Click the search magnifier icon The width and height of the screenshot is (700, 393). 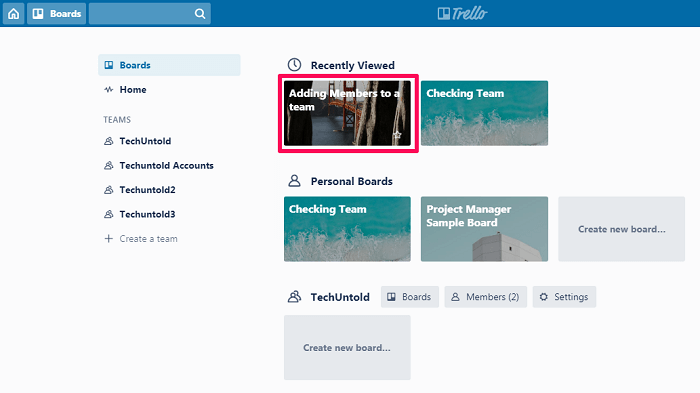pos(200,14)
